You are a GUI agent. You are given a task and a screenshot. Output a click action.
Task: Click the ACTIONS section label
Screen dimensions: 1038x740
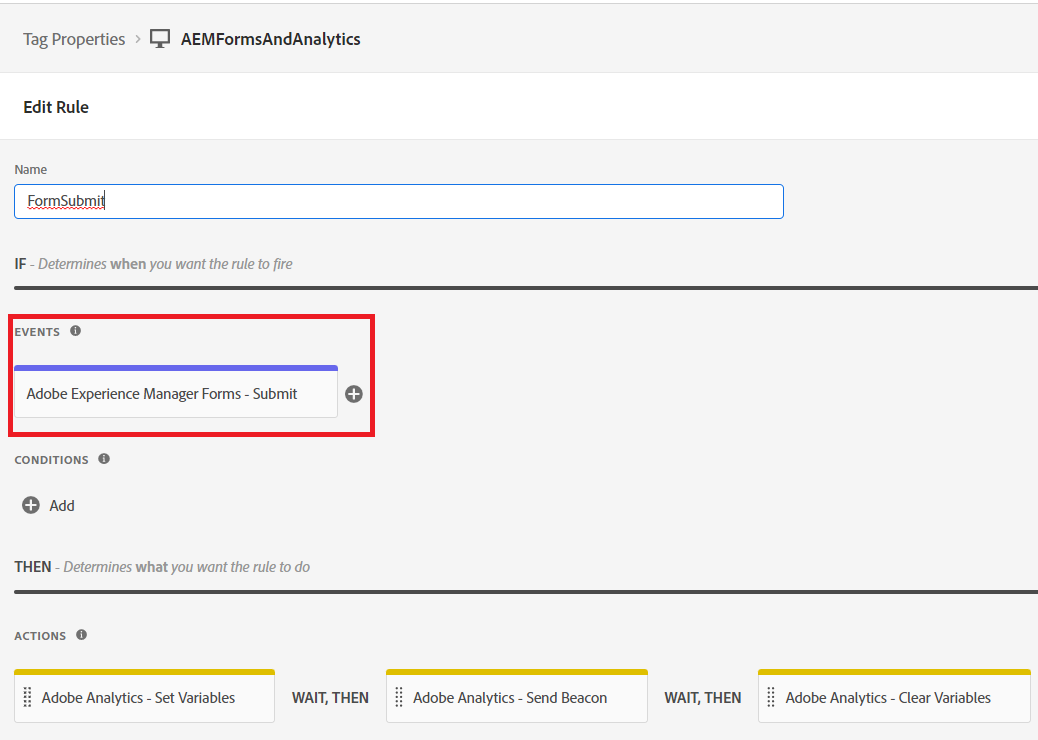click(40, 636)
